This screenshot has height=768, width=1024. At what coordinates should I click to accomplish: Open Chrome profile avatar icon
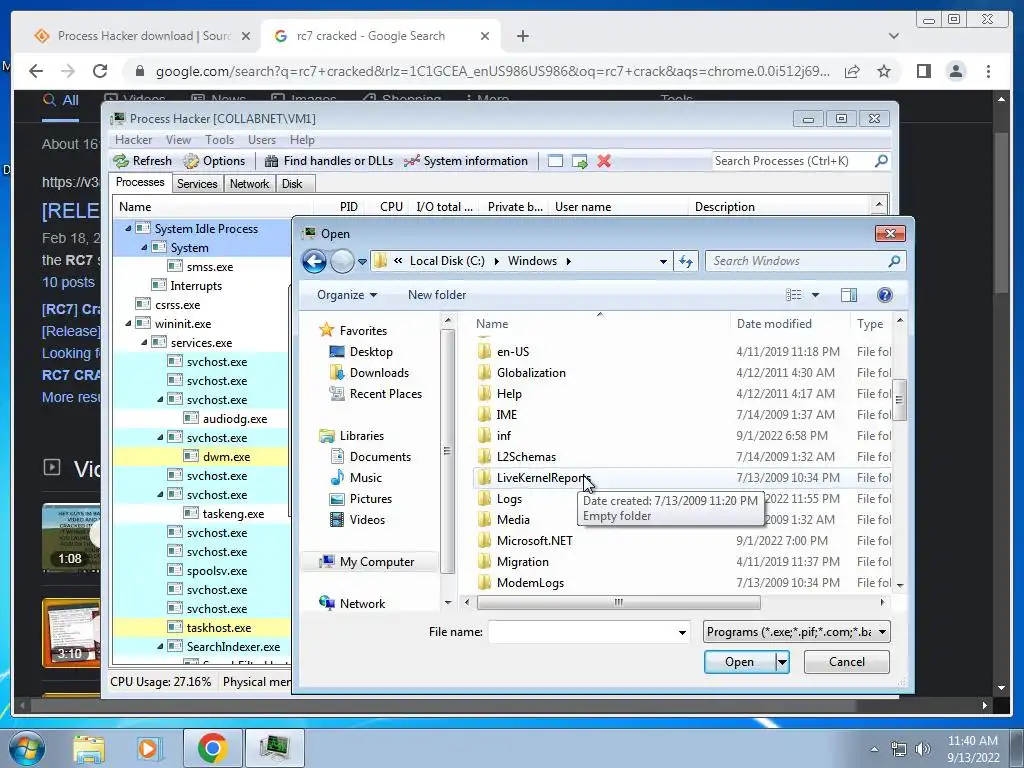[955, 71]
